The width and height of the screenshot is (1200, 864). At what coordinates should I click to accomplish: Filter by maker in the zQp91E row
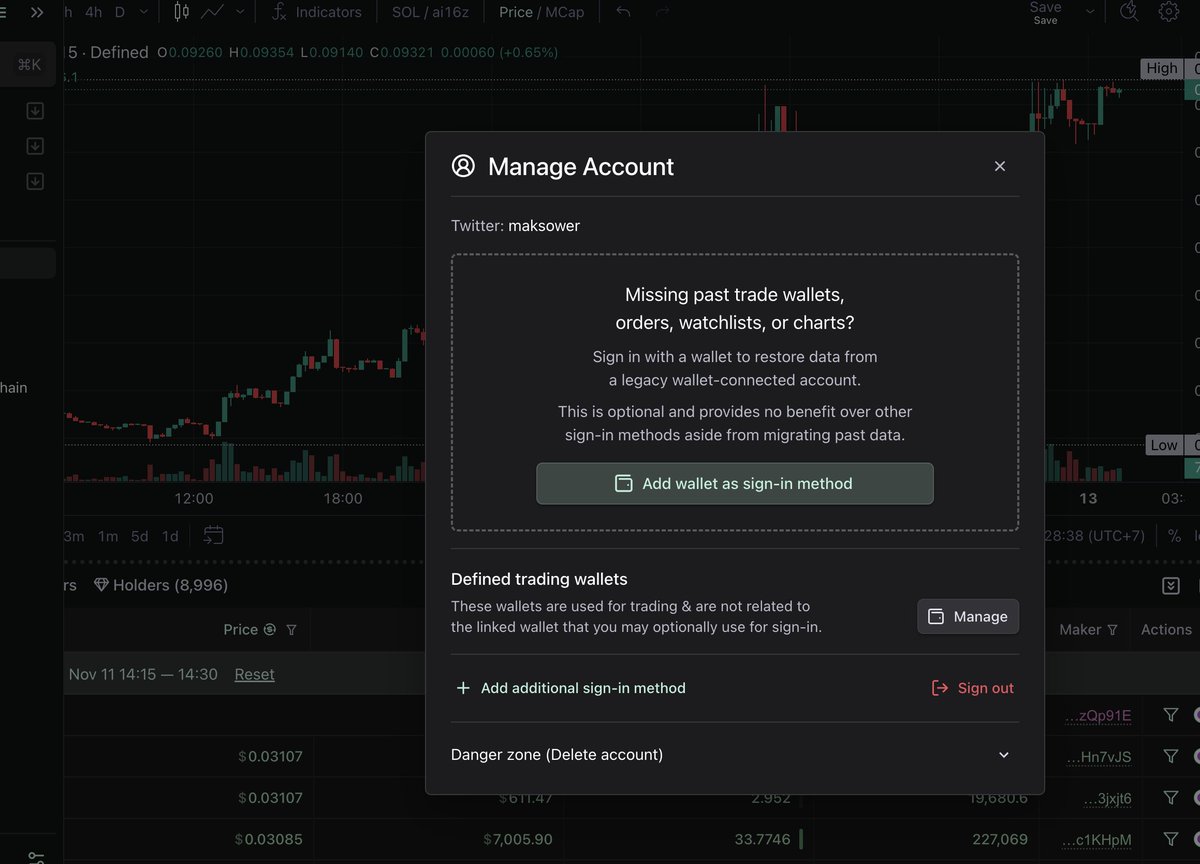[1171, 715]
